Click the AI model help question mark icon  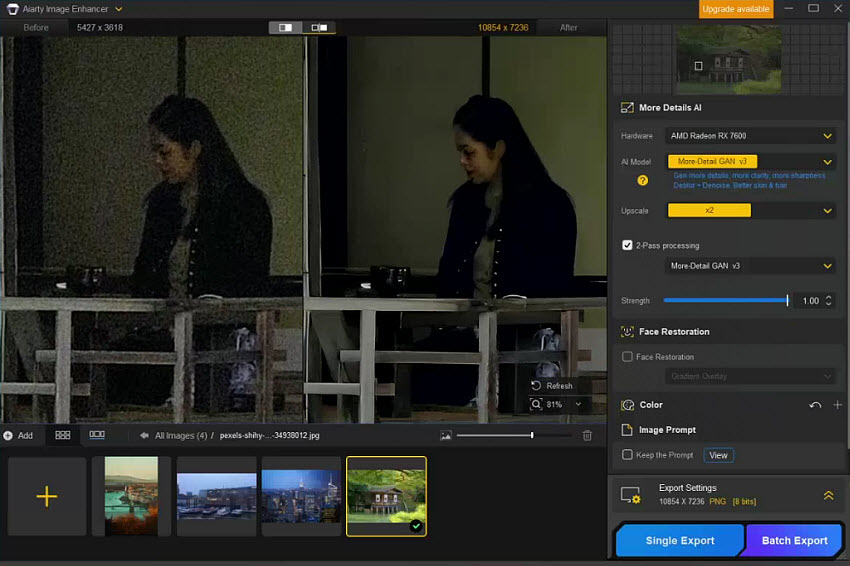tap(642, 181)
